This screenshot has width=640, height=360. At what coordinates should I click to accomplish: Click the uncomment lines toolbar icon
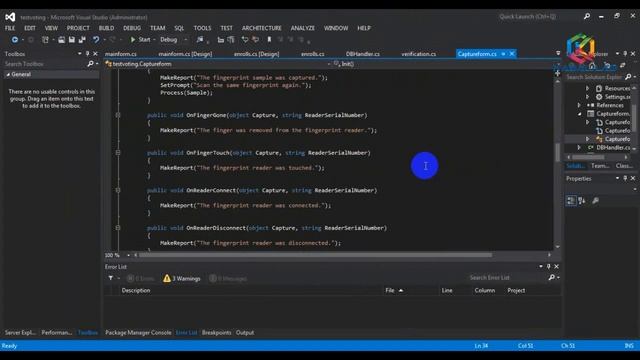tap(256, 40)
